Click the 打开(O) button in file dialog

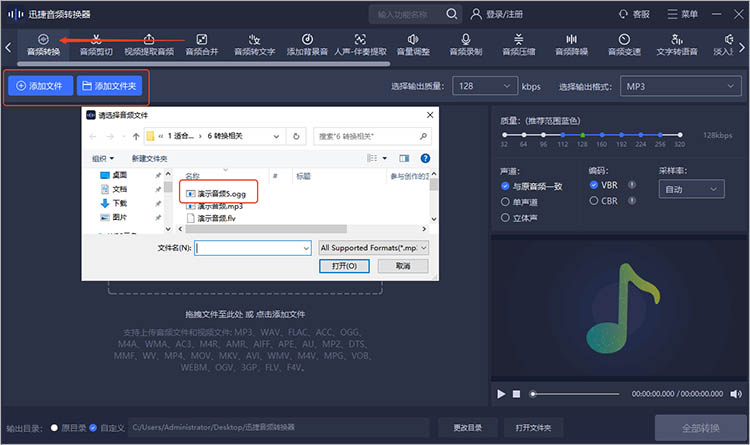coord(344,266)
